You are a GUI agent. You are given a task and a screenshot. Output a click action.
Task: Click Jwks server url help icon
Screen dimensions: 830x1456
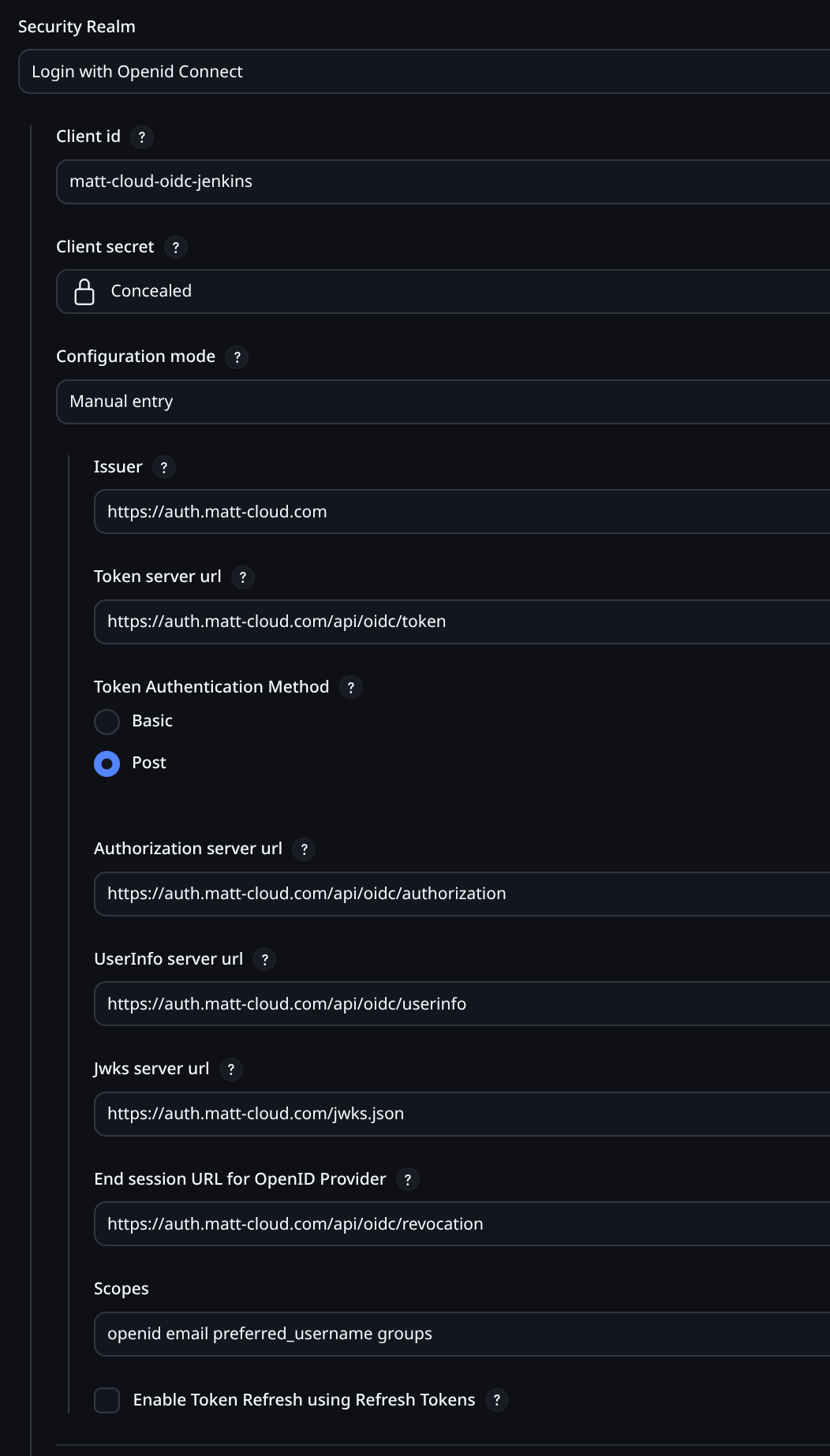(x=230, y=1070)
